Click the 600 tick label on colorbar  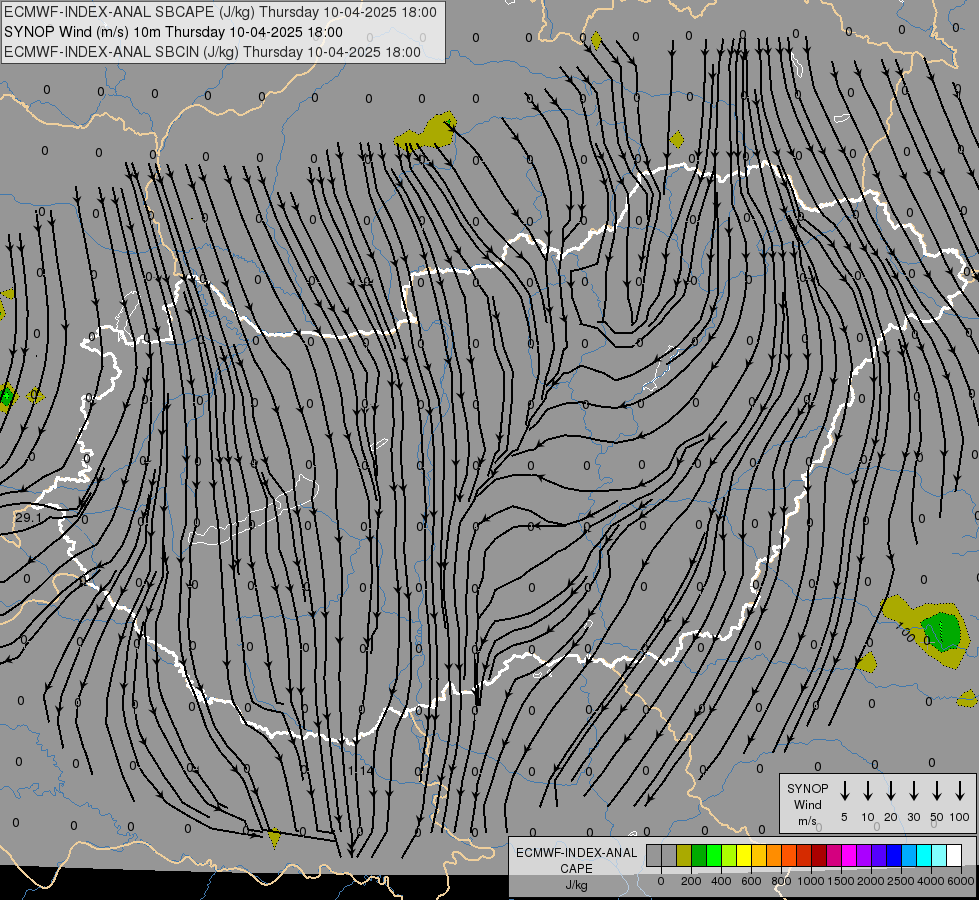pyautogui.click(x=751, y=881)
